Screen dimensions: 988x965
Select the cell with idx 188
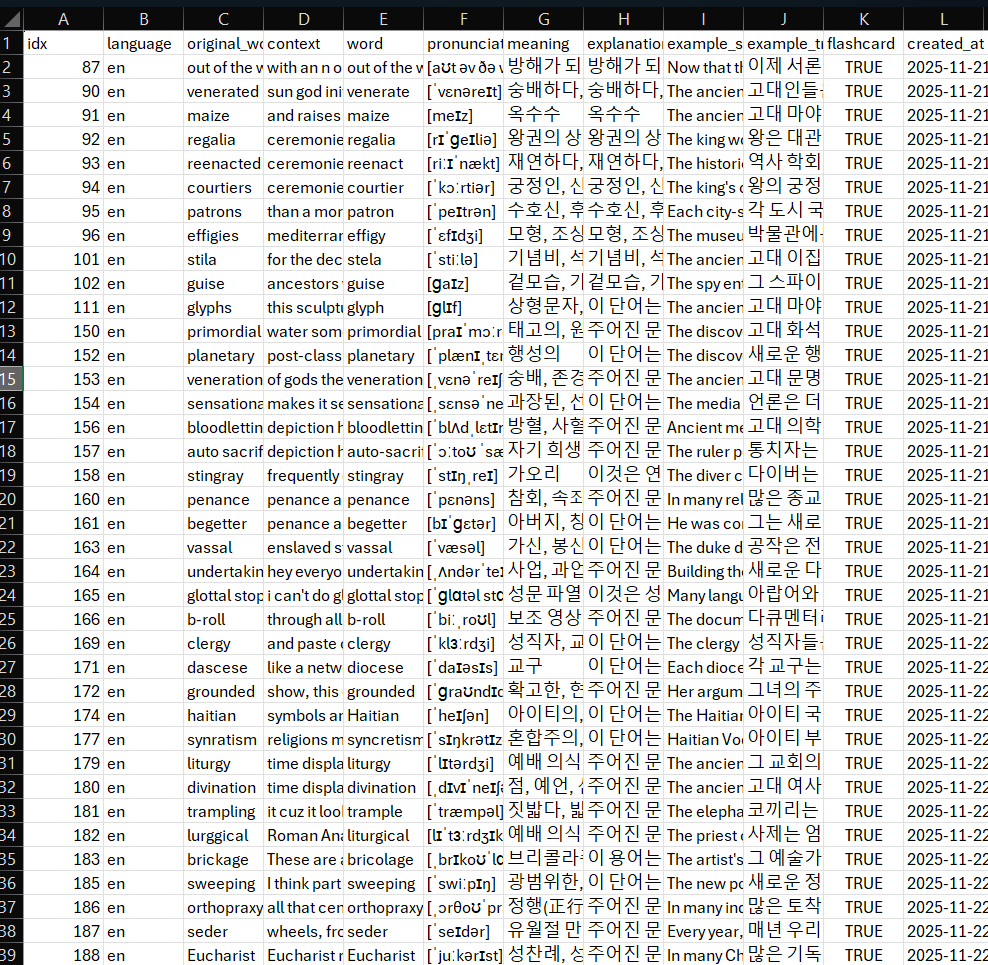pos(63,955)
